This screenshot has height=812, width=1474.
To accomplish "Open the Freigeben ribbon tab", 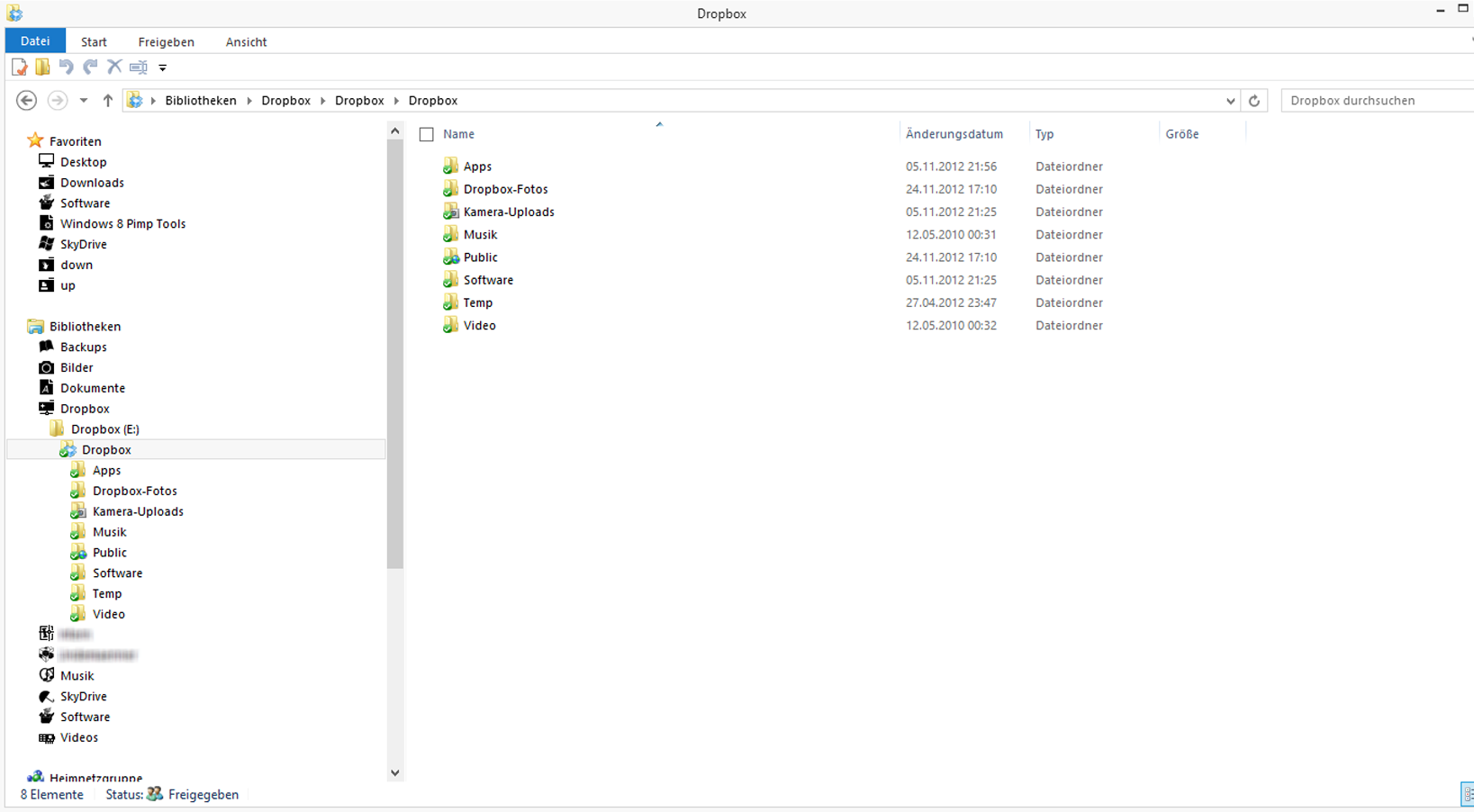I will tap(167, 42).
